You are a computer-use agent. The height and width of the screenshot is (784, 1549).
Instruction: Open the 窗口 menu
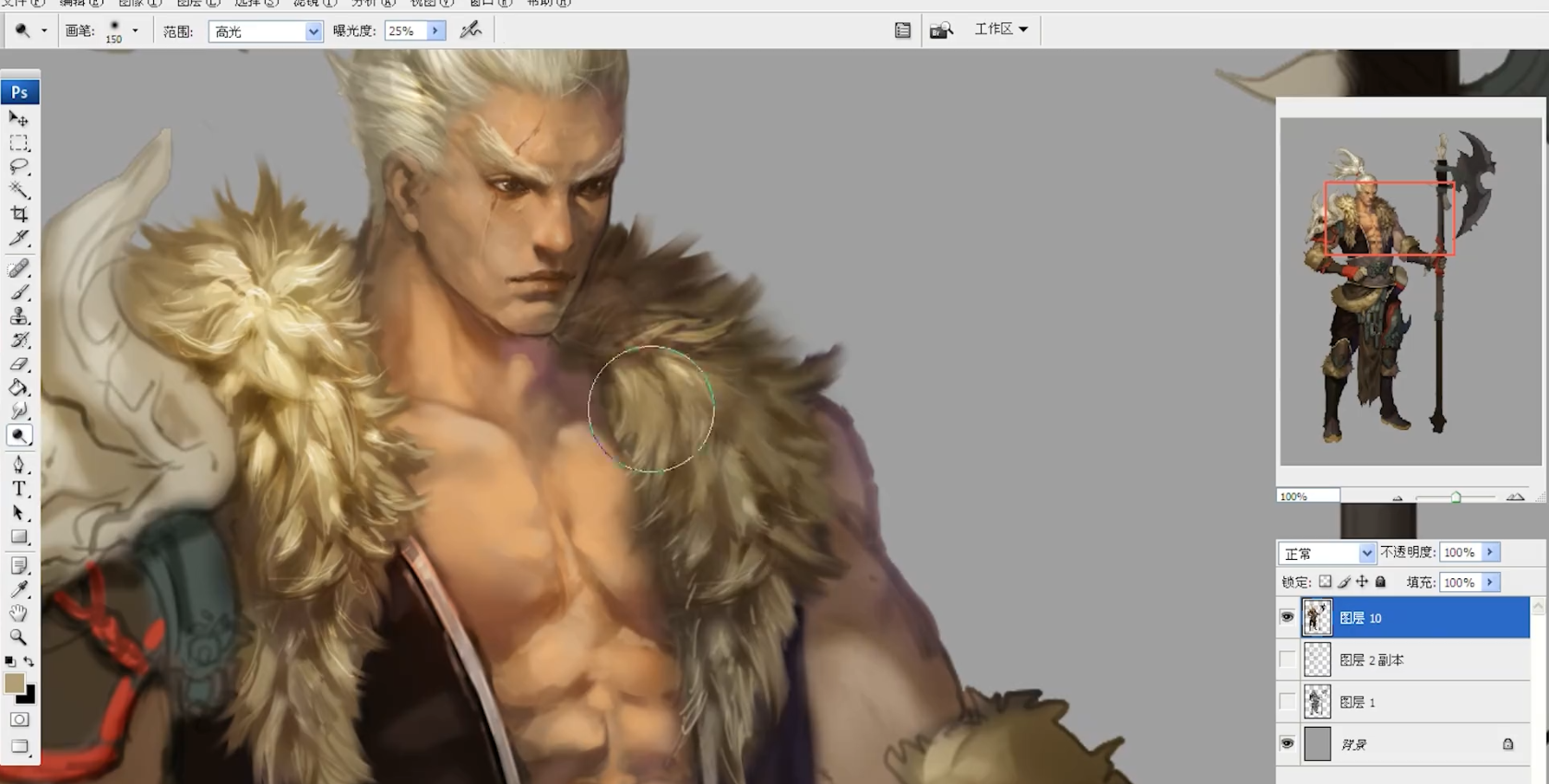click(x=491, y=3)
